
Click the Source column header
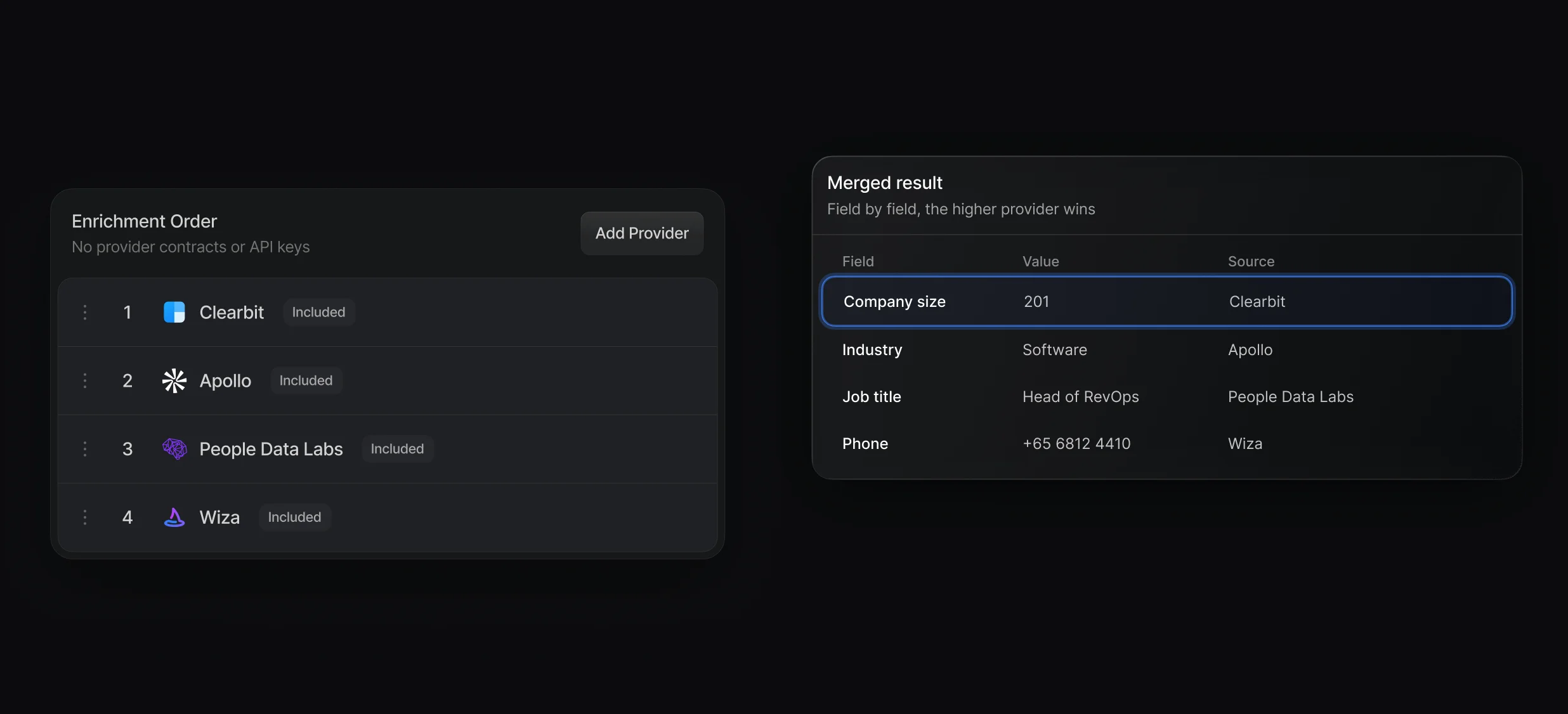point(1251,261)
